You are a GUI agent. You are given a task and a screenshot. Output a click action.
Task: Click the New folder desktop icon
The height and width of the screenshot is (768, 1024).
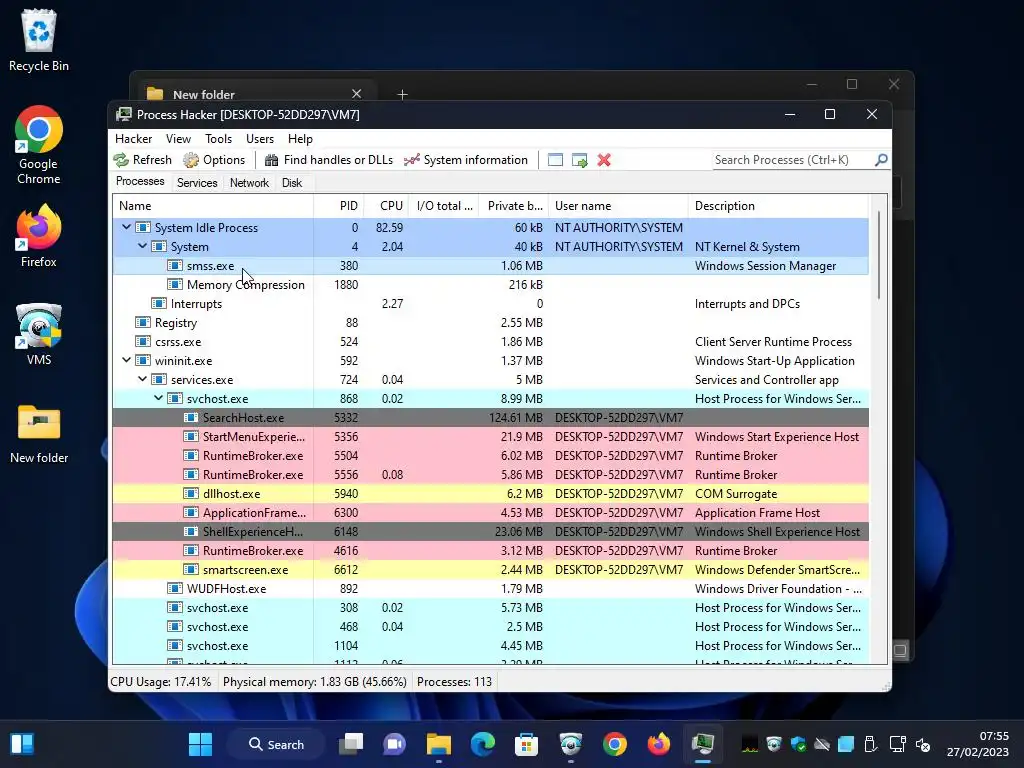[x=39, y=434]
